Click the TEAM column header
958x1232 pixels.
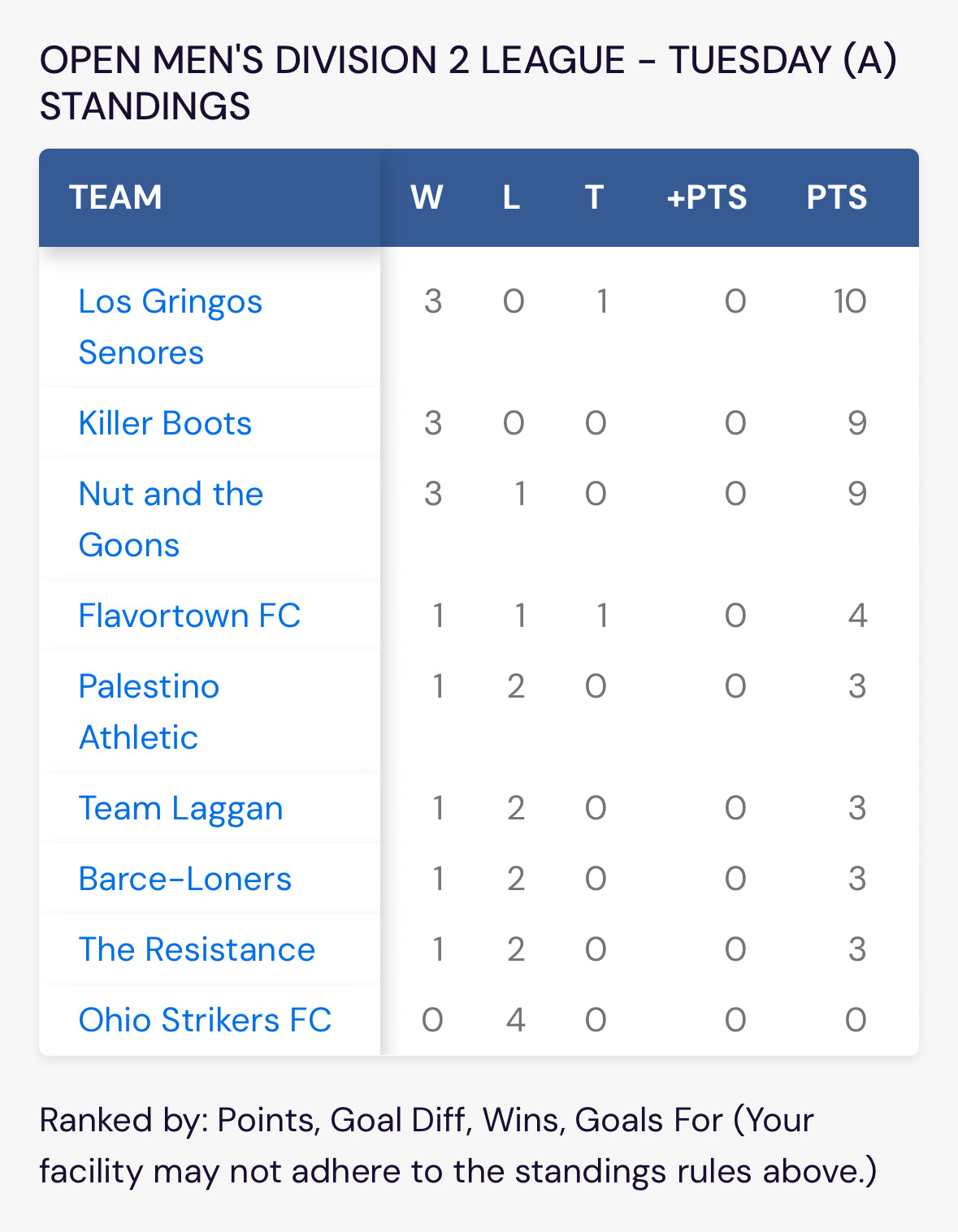(115, 197)
